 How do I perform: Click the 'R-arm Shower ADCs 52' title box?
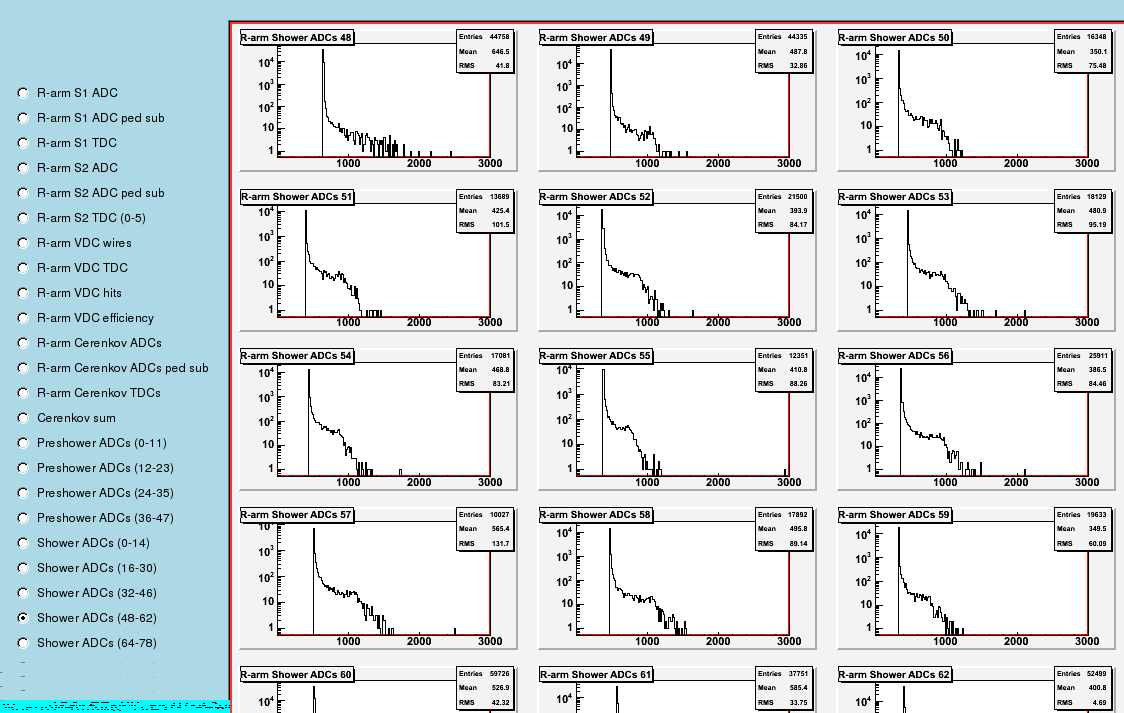tap(596, 196)
